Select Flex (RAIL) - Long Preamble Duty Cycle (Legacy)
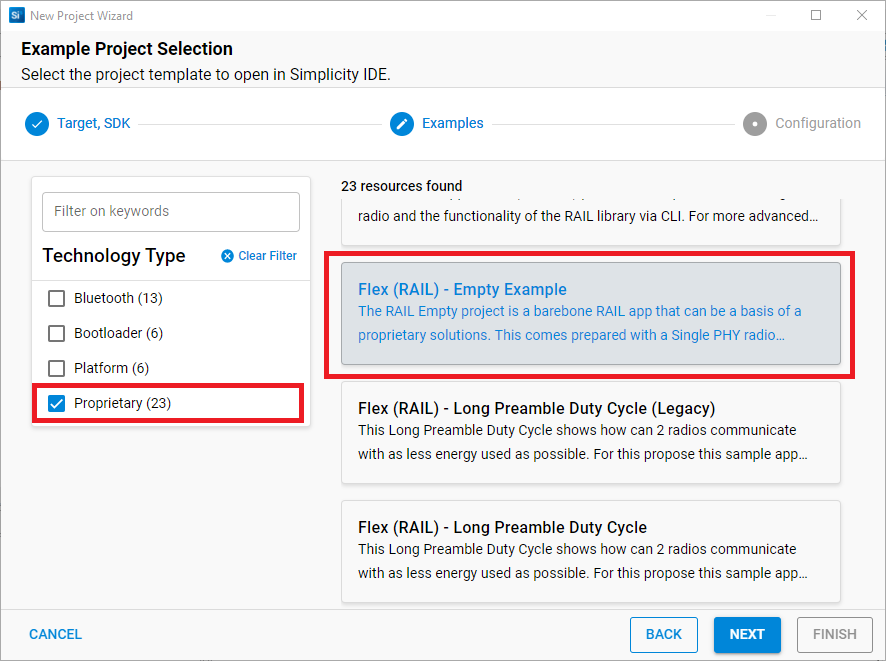This screenshot has width=886, height=661. coord(590,432)
